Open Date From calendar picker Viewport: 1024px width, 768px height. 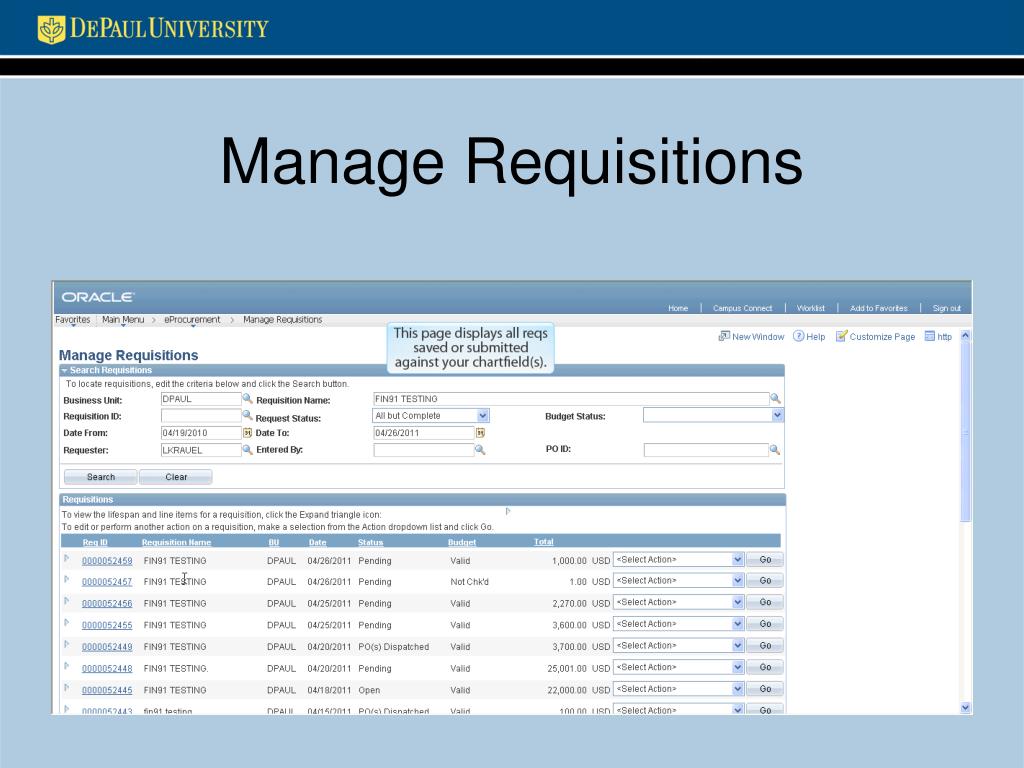(248, 433)
